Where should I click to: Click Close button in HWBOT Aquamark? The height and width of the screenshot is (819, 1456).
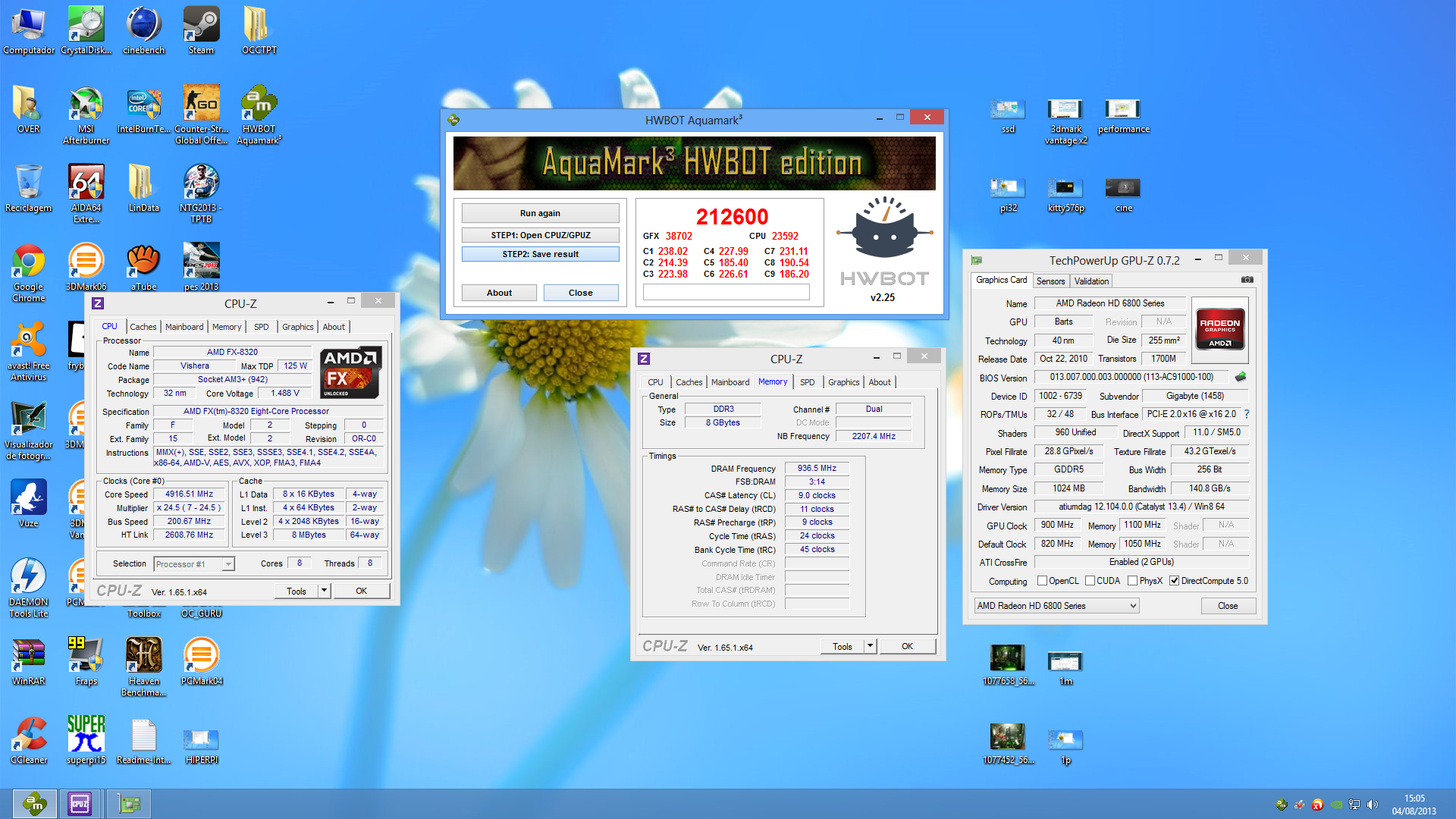pos(581,293)
